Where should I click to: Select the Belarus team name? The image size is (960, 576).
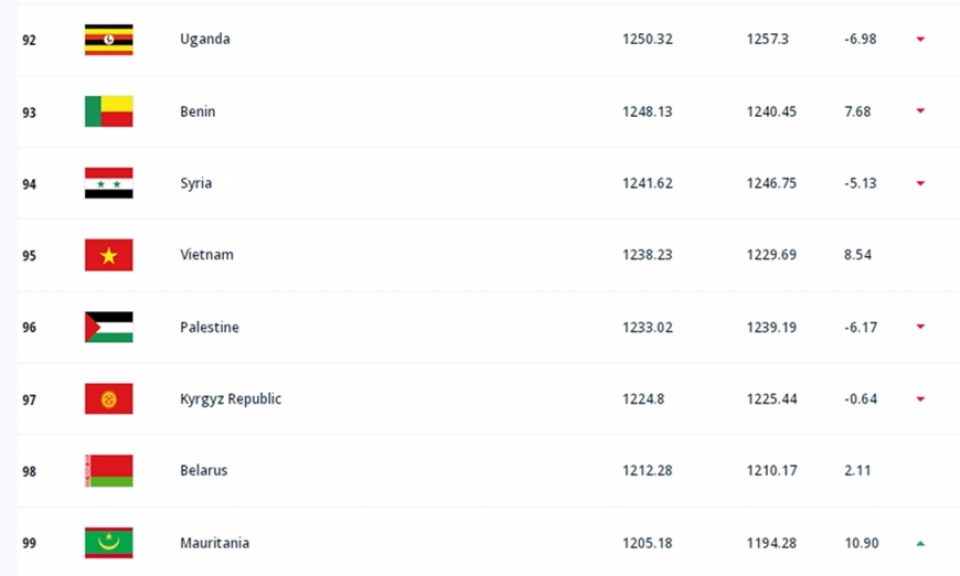click(204, 471)
